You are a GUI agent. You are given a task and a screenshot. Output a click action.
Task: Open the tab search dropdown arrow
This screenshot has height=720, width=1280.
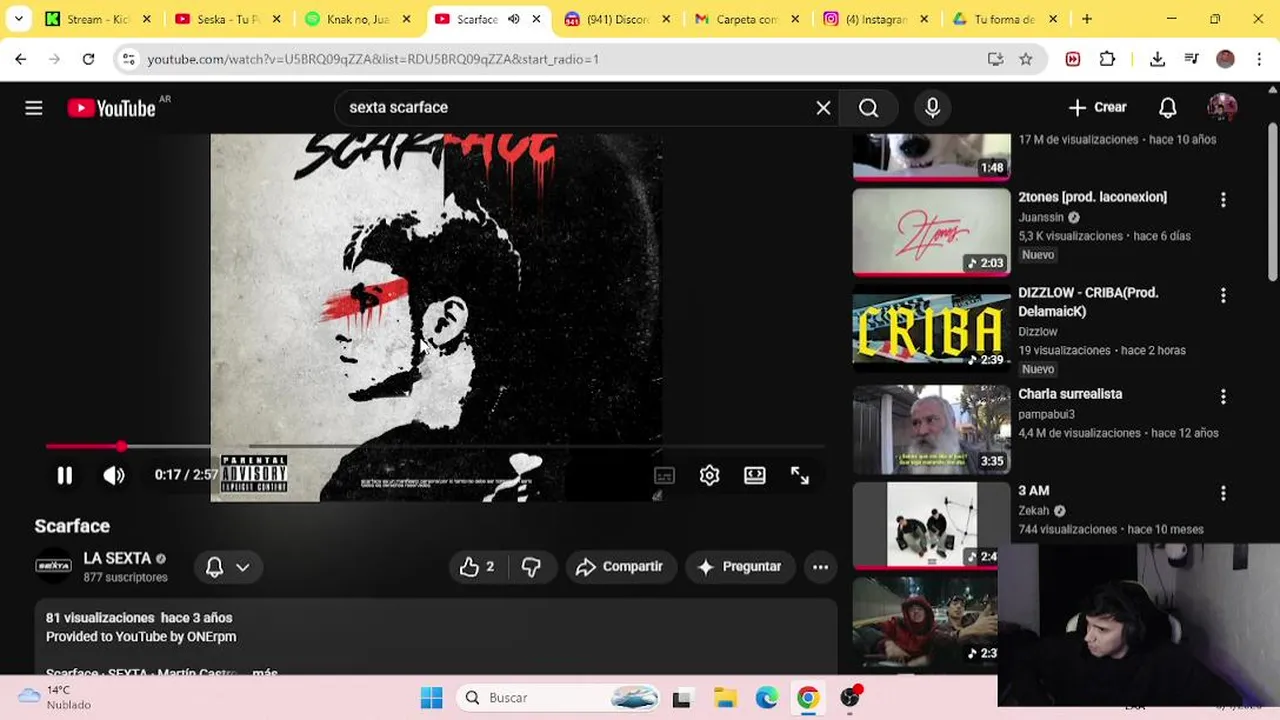[18, 19]
